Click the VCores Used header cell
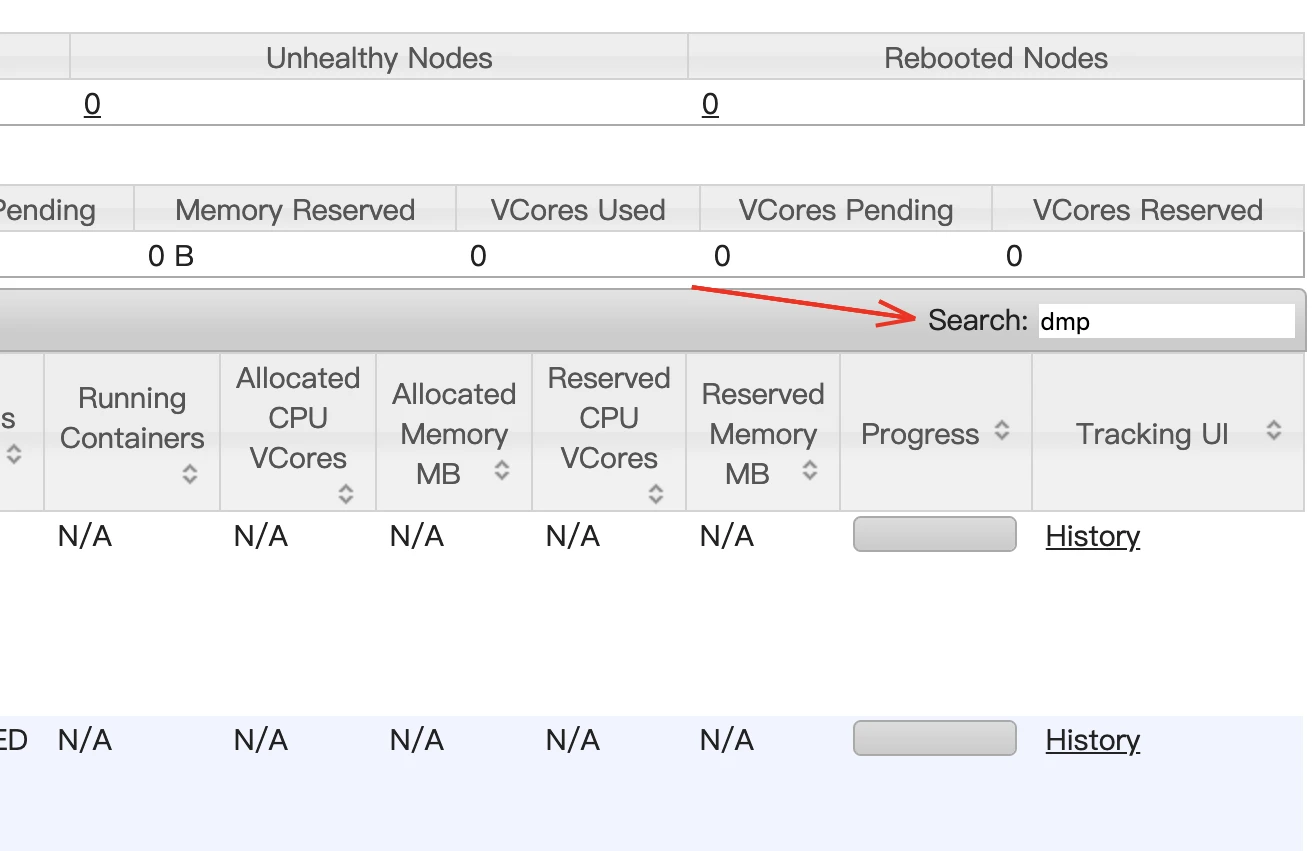 [x=578, y=209]
